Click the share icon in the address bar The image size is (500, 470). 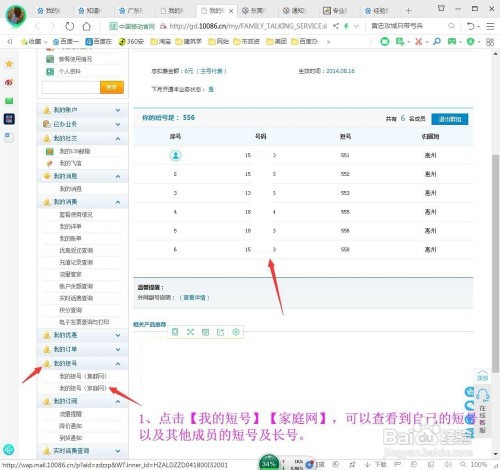click(336, 26)
